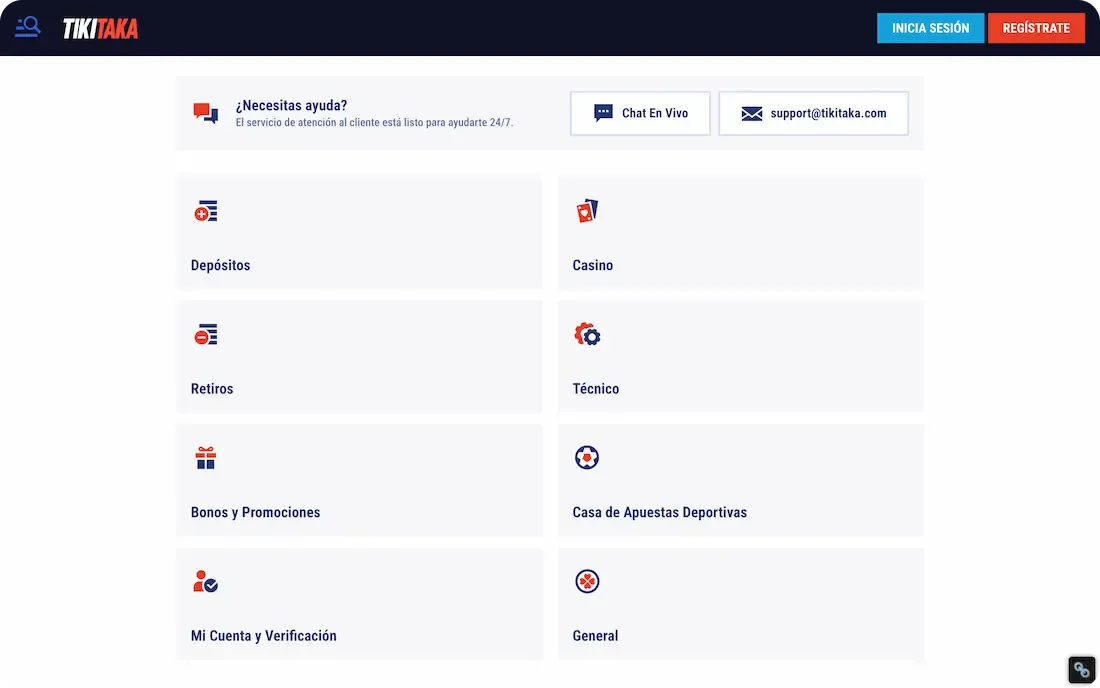Click the gift box icon for Bonos

205,459
